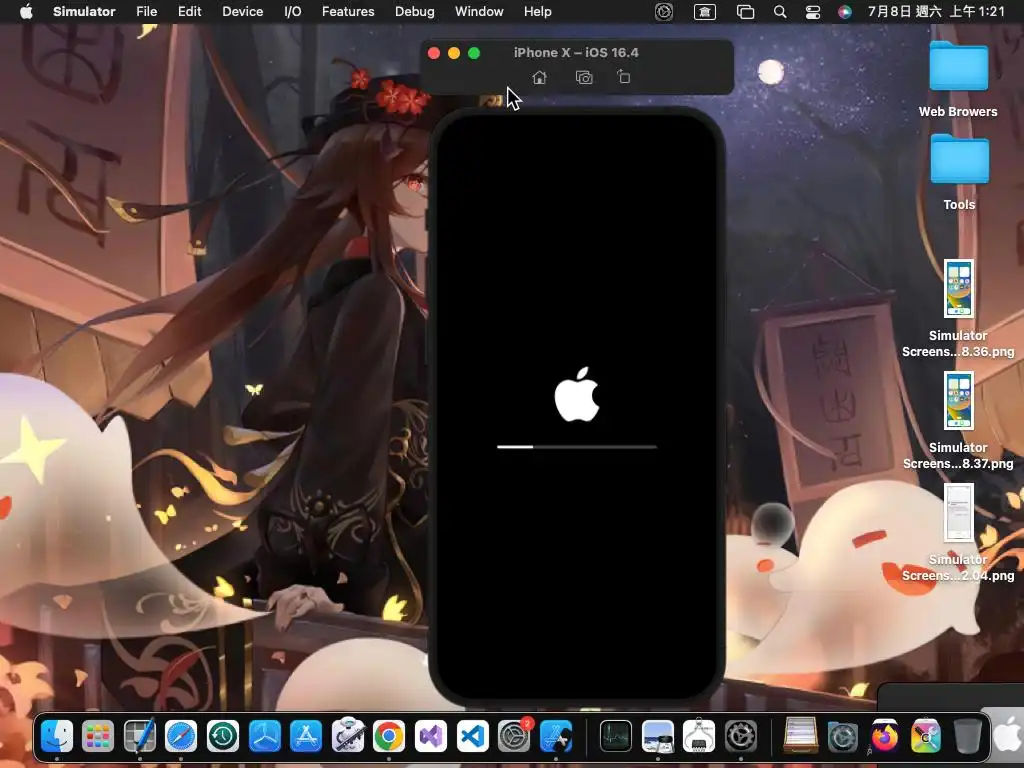1024x768 pixels.
Task: Open the Debug menu
Action: pos(415,11)
